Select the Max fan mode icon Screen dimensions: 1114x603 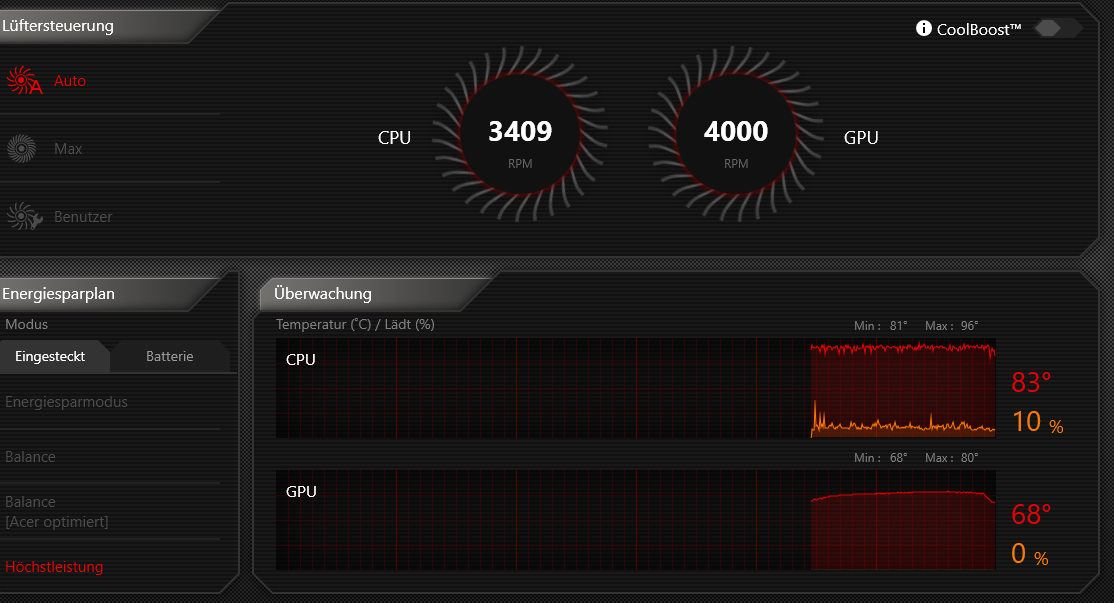[x=22, y=148]
